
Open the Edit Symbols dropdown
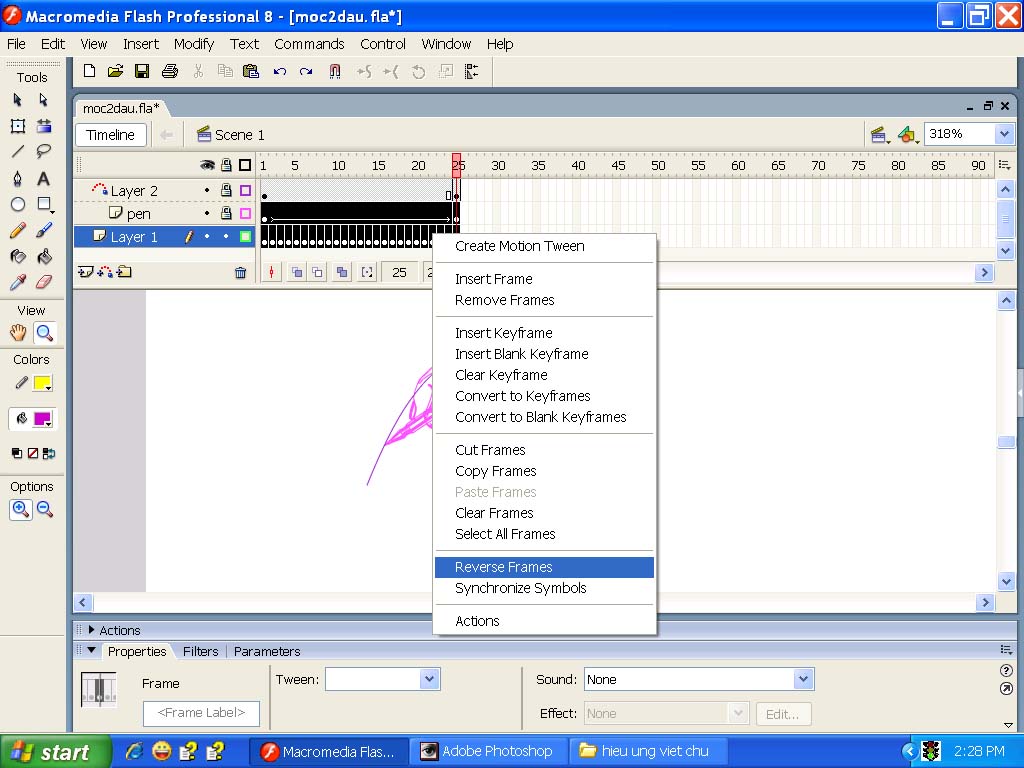tap(908, 135)
